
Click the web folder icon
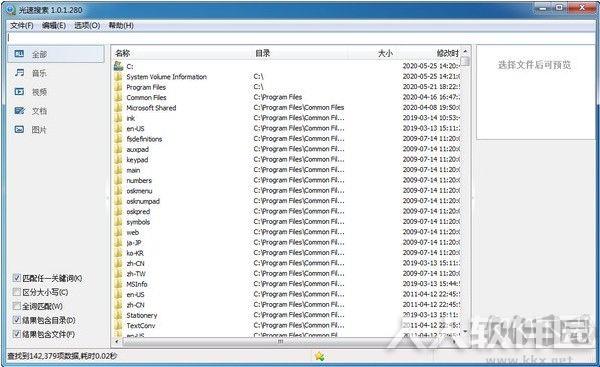118,232
